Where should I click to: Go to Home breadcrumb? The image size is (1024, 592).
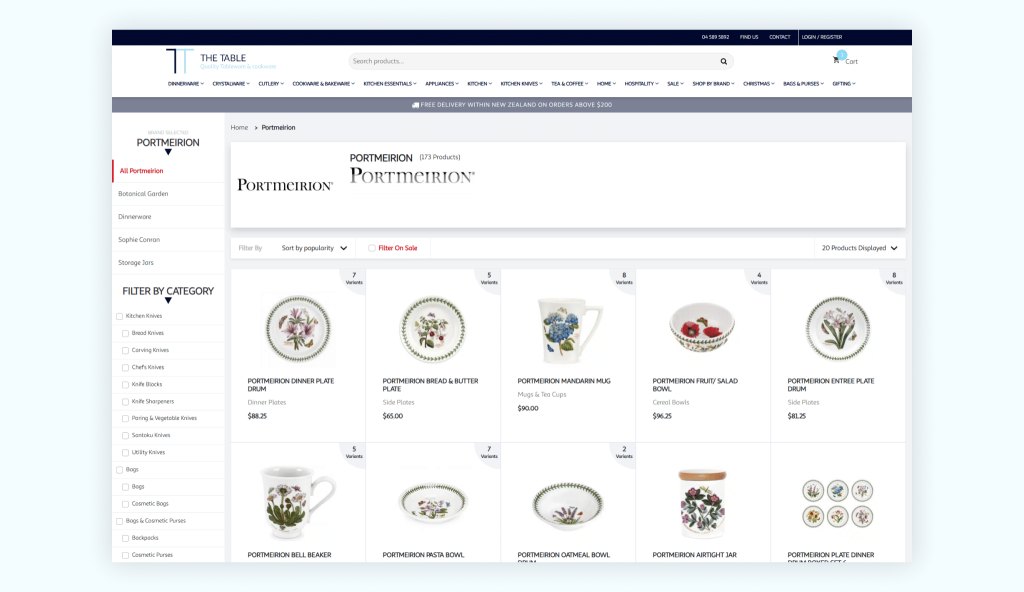(239, 127)
